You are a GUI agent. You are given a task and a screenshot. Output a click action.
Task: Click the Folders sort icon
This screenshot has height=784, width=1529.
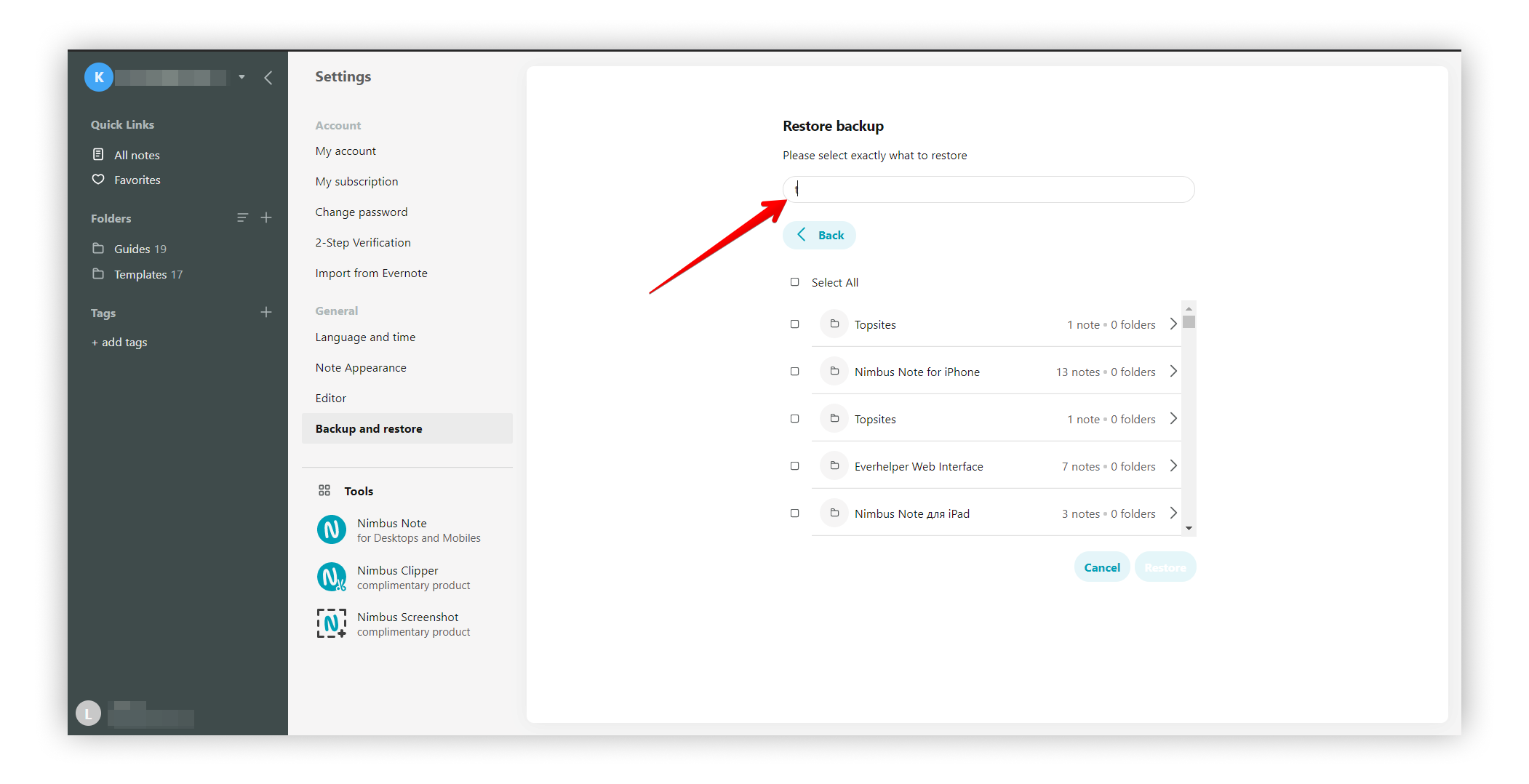[x=242, y=217]
